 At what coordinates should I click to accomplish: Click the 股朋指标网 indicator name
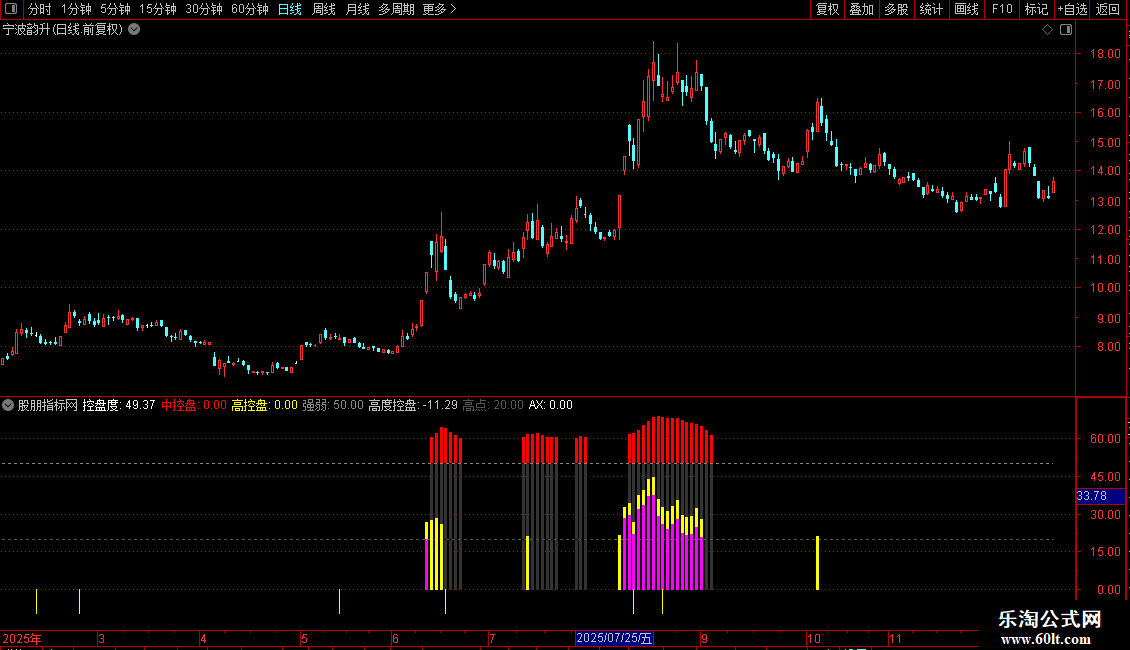(x=48, y=405)
